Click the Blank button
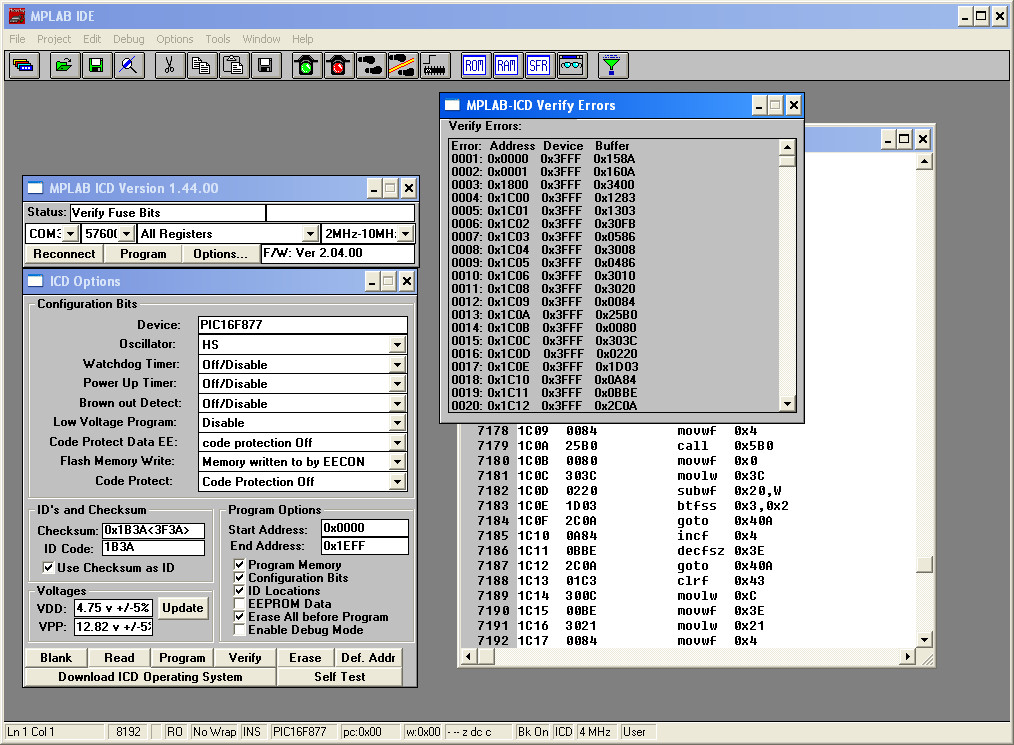 56,658
